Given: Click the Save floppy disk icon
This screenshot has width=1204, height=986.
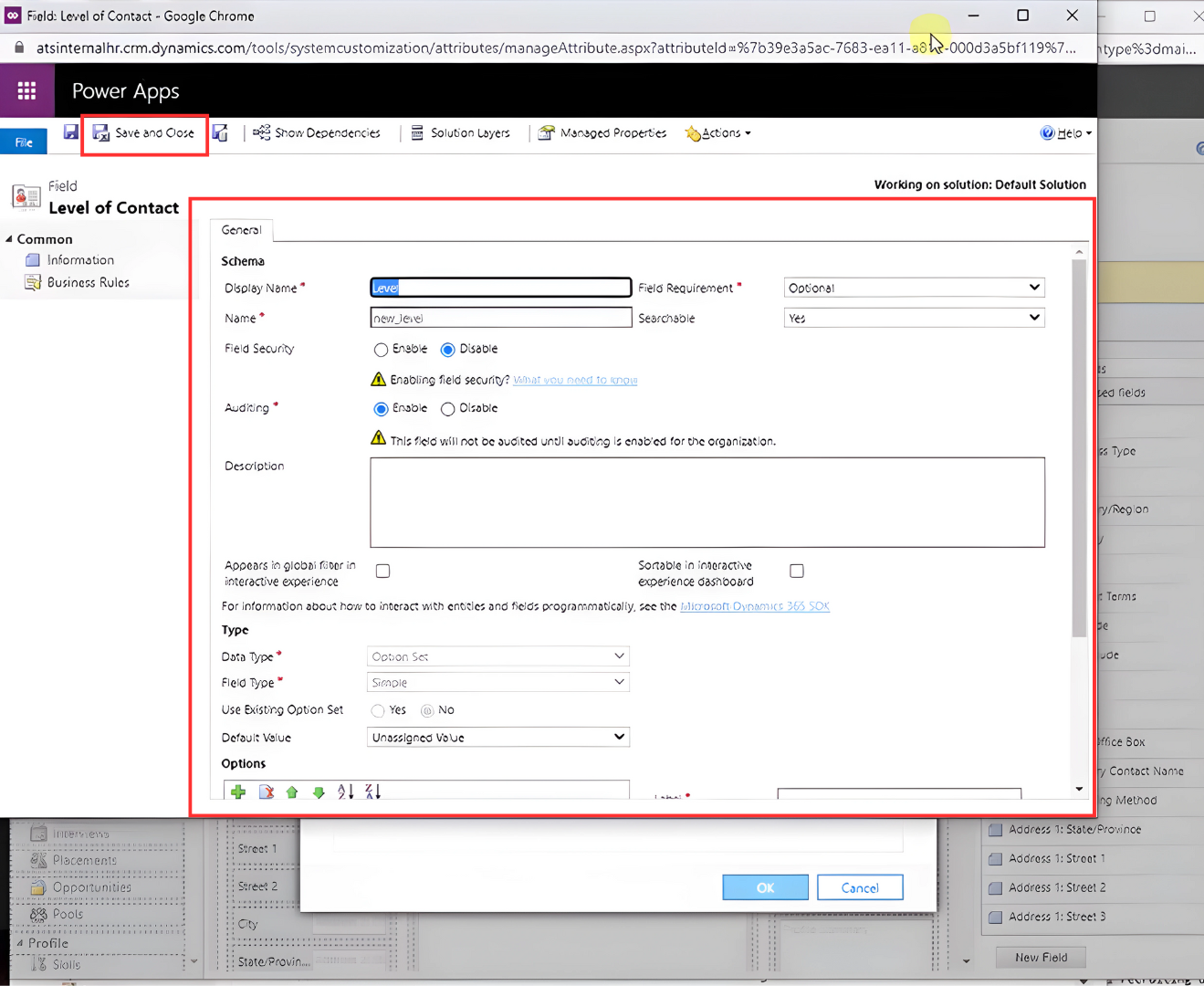Looking at the screenshot, I should 70,132.
